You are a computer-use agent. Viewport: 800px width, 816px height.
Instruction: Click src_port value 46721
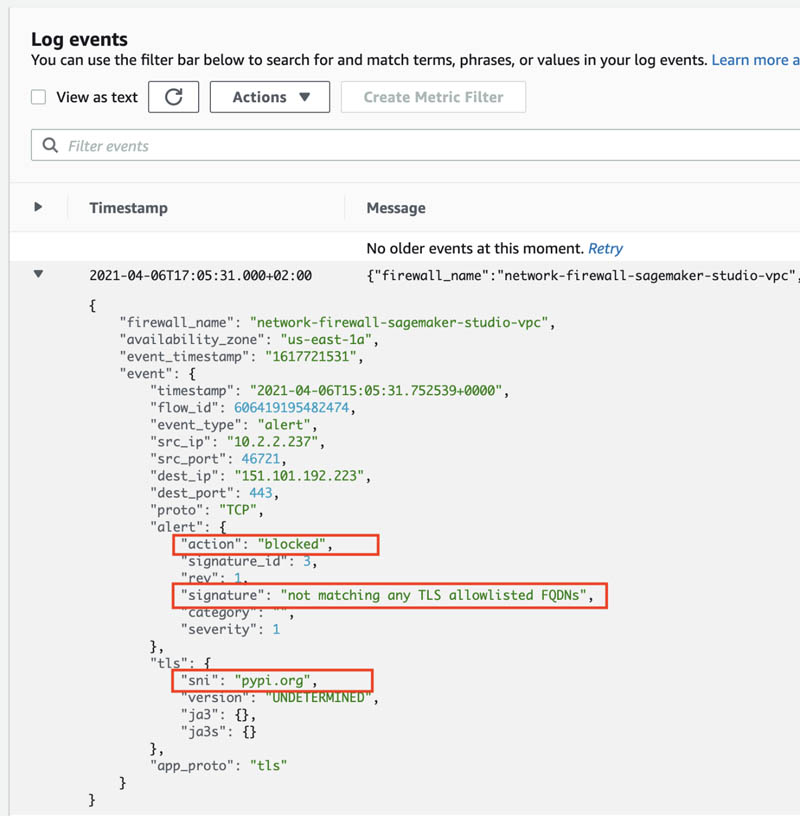pos(261,459)
